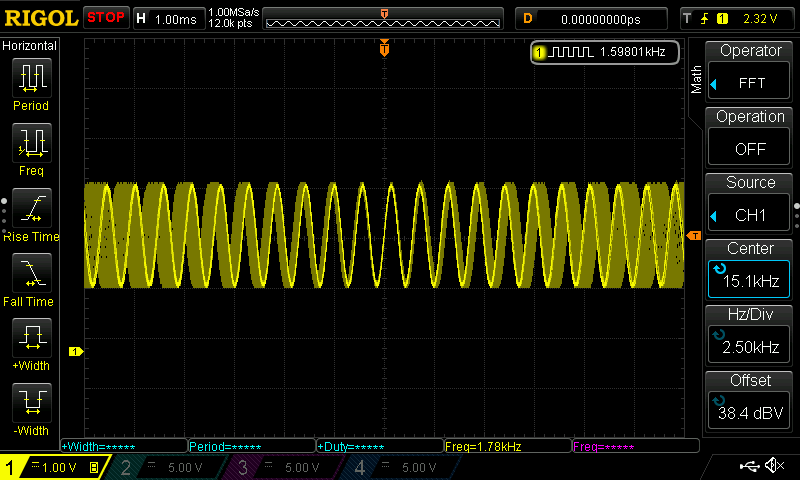Open the Operator FFT selector
The width and height of the screenshot is (800, 480).
tap(751, 73)
